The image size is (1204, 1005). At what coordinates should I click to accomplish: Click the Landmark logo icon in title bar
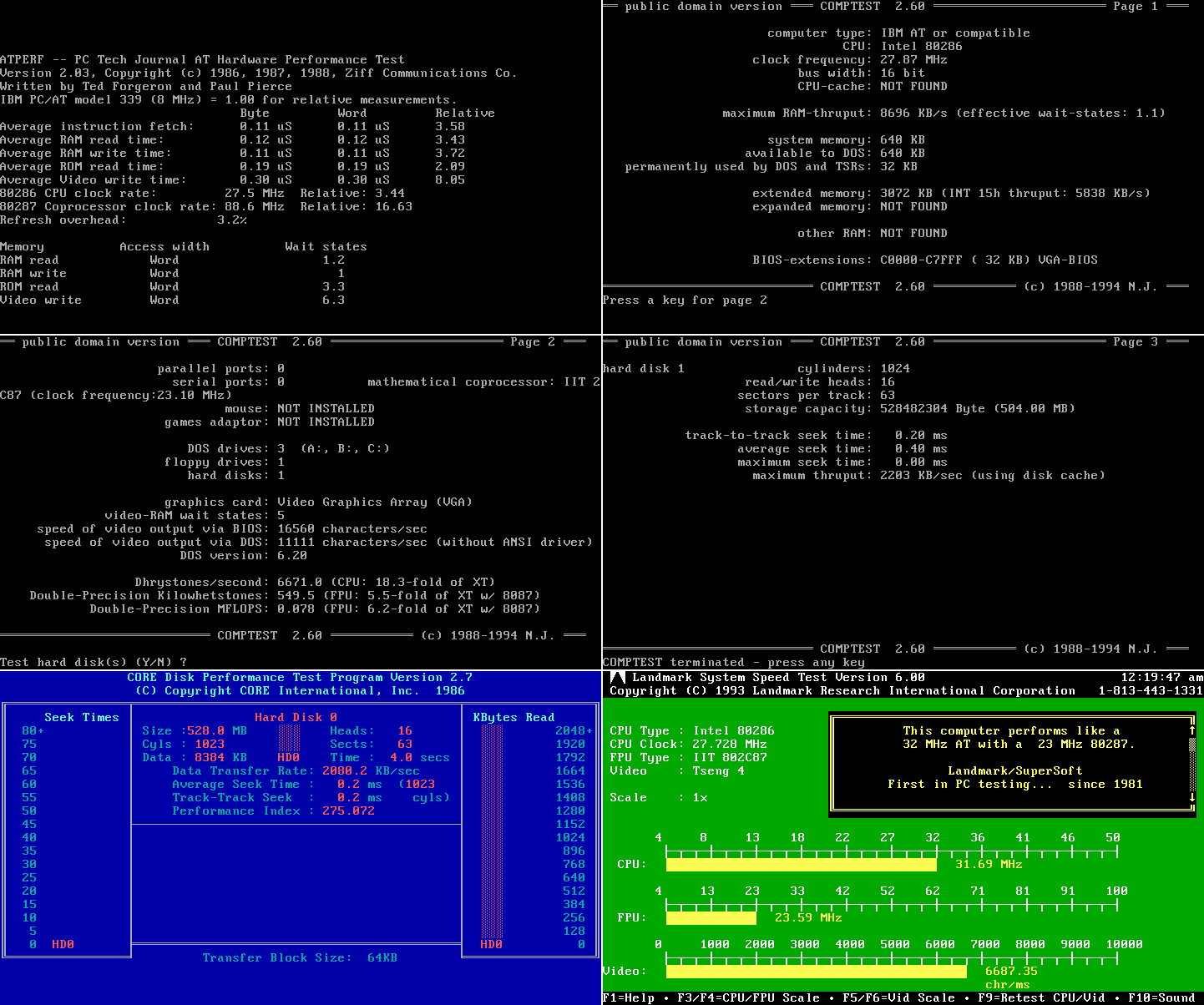tap(618, 677)
